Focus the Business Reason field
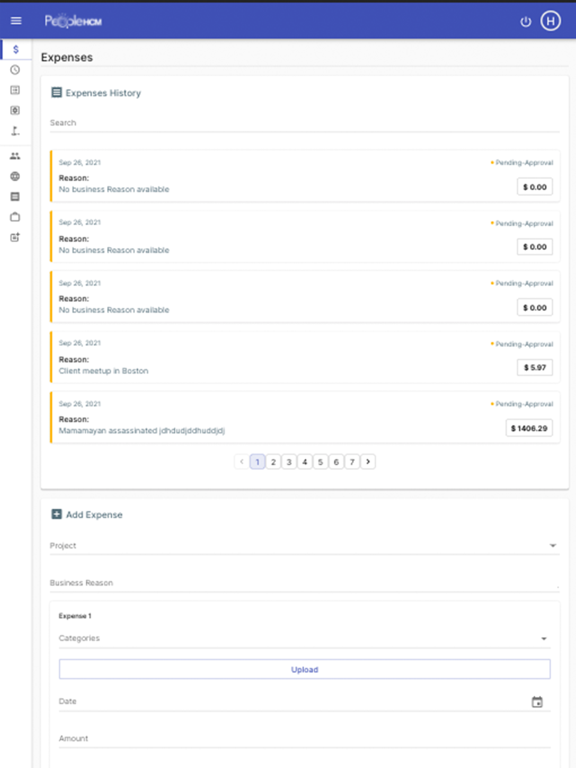The height and width of the screenshot is (768, 576). [304, 583]
